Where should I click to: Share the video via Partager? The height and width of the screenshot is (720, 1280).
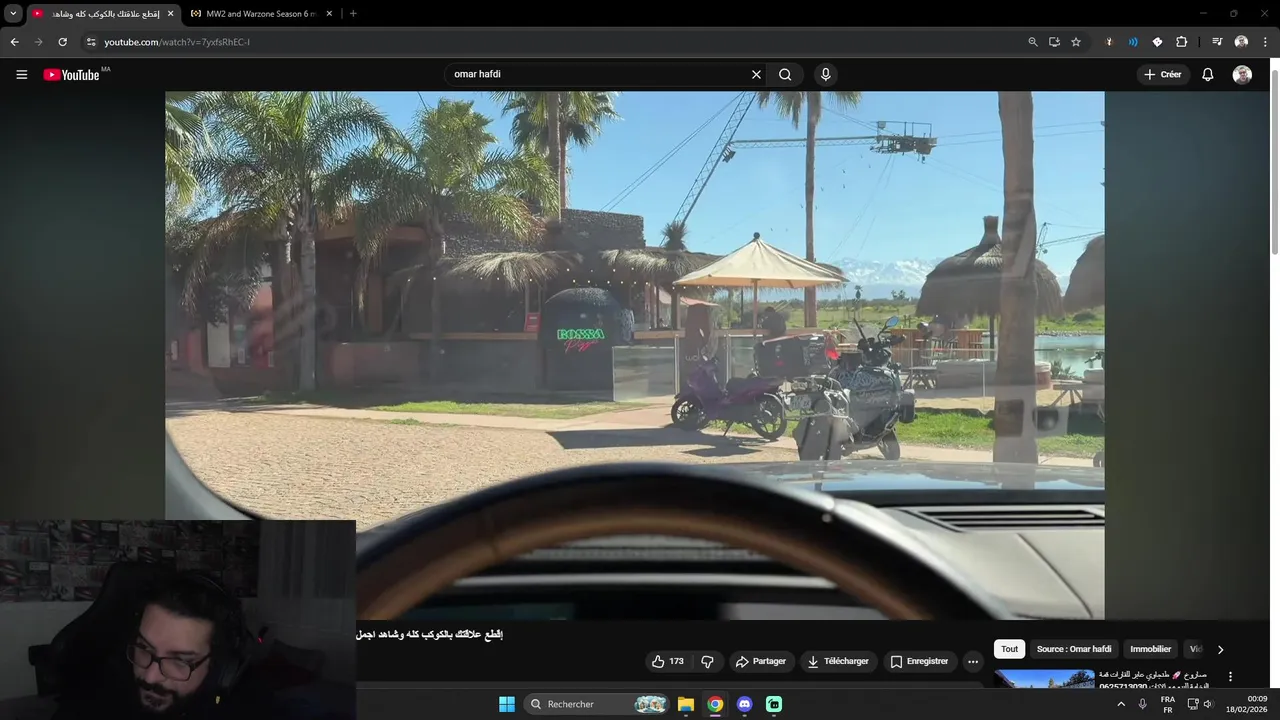761,662
